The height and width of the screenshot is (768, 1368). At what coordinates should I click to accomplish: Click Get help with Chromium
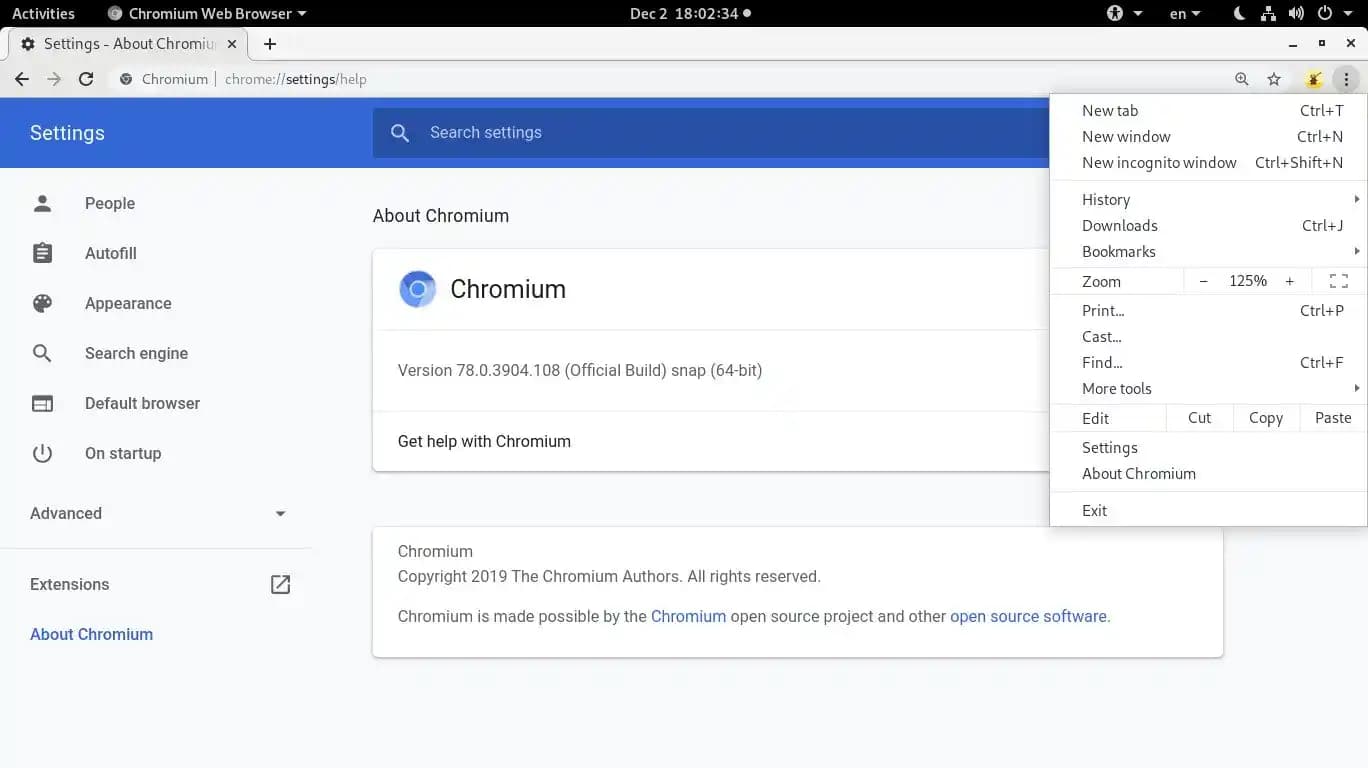pos(484,441)
